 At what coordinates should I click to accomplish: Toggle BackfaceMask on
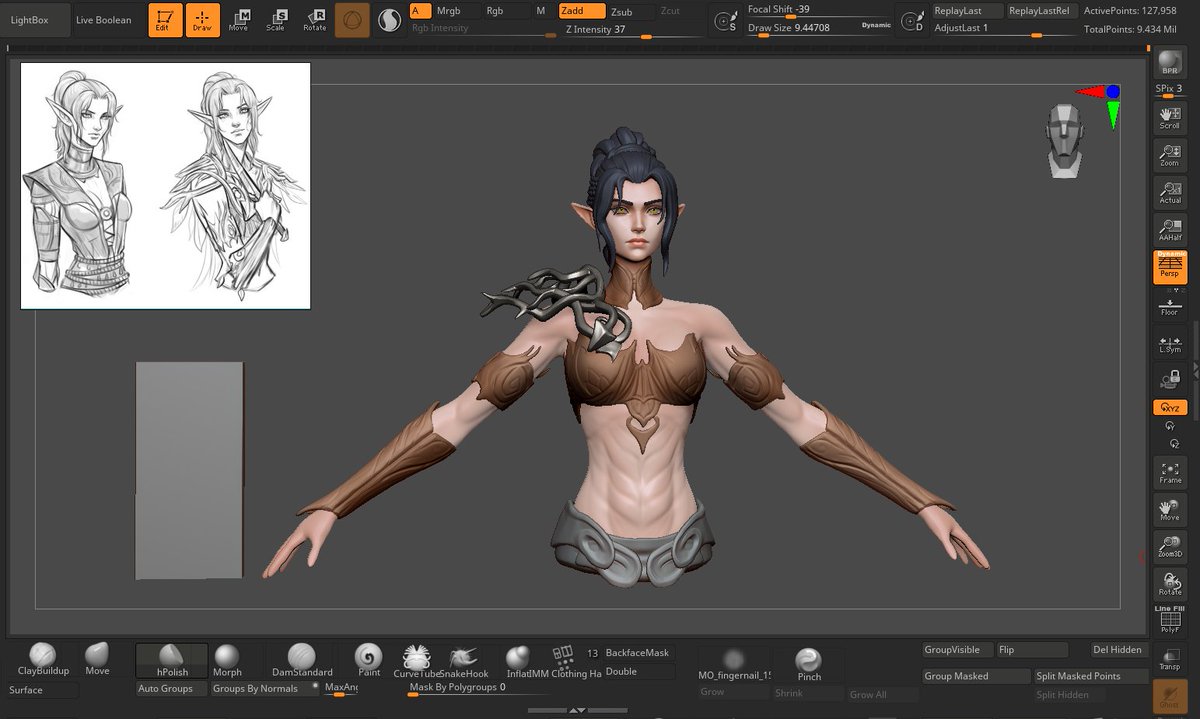[x=640, y=652]
